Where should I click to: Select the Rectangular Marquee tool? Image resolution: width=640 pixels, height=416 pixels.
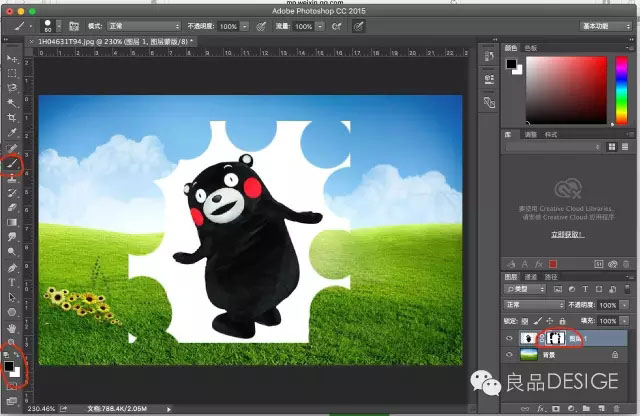coord(12,73)
